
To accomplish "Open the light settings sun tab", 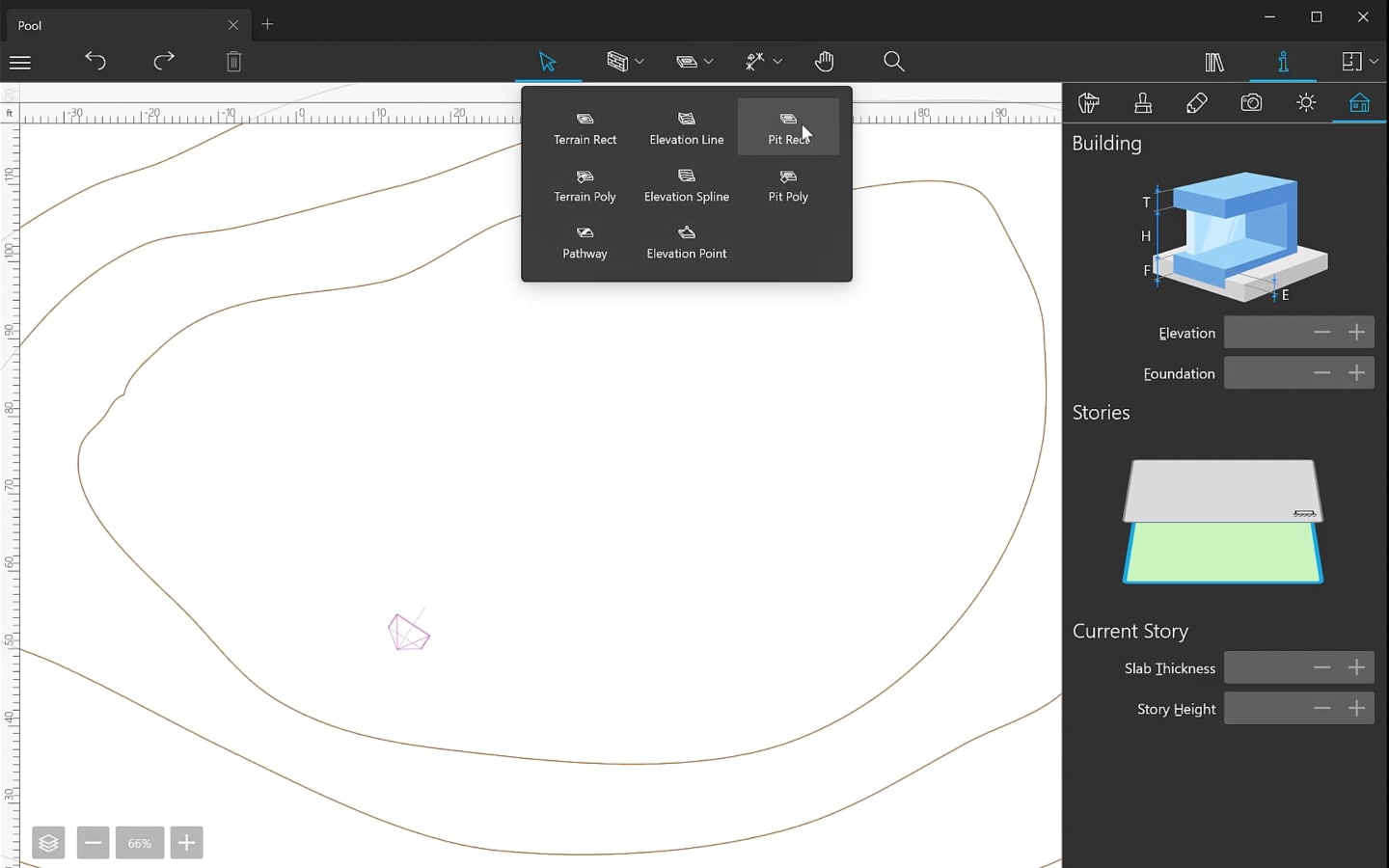I will [x=1305, y=103].
